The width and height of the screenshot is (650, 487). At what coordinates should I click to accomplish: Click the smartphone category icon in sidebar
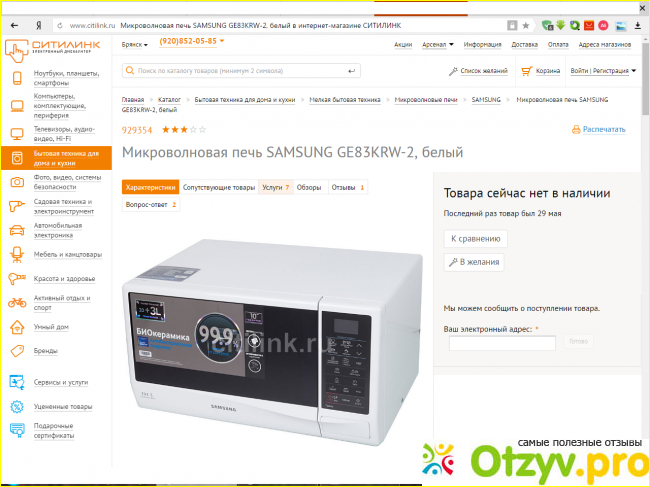[17, 78]
